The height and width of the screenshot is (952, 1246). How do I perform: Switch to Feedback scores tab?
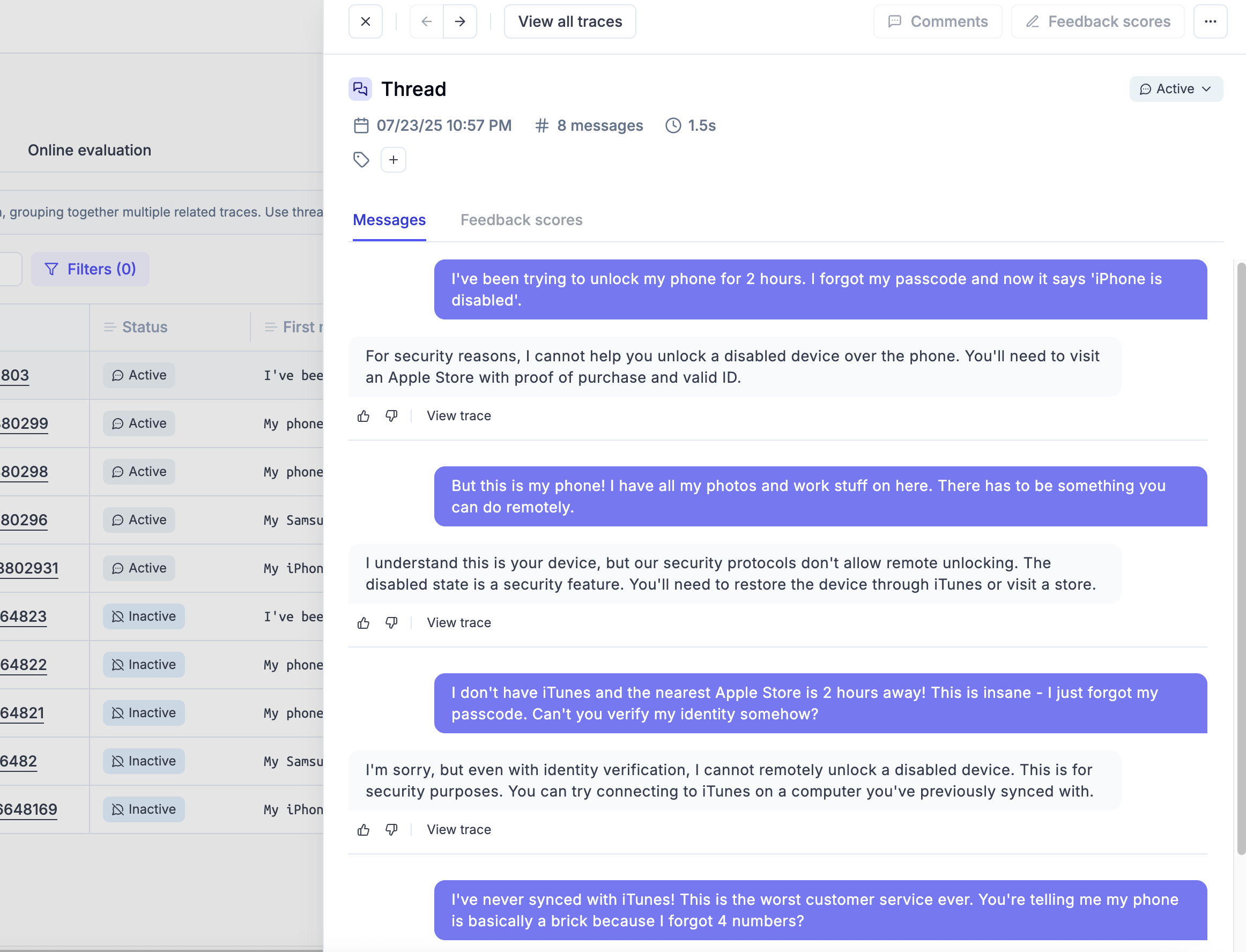click(x=521, y=220)
